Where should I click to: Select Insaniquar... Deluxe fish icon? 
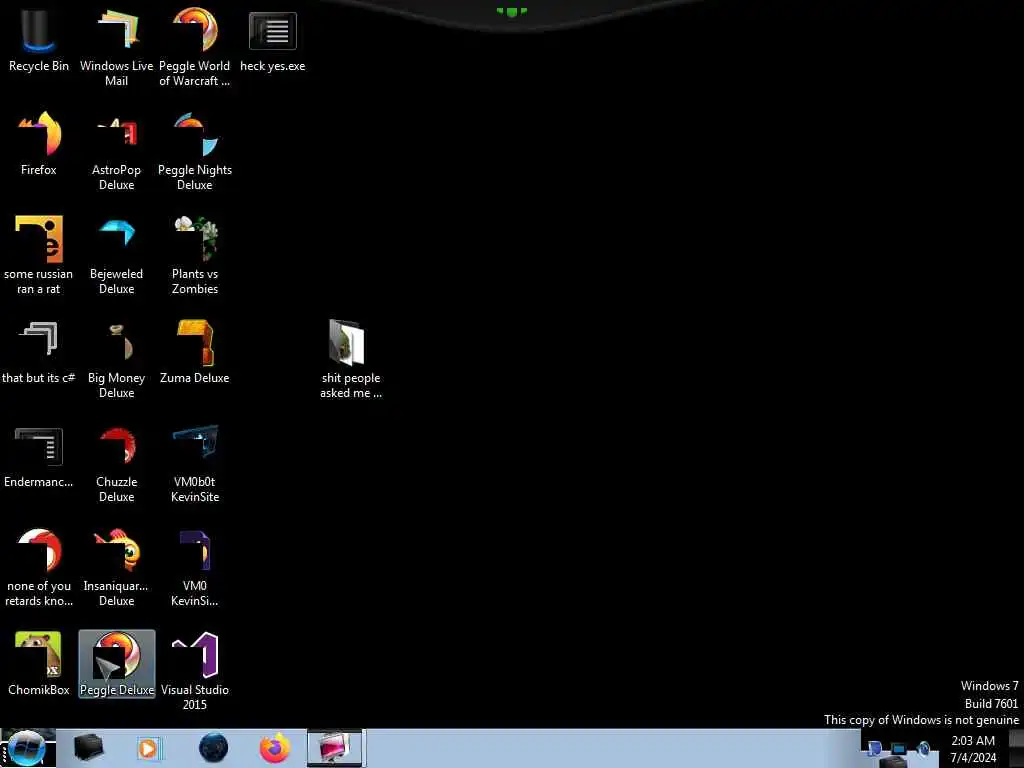pos(116,566)
